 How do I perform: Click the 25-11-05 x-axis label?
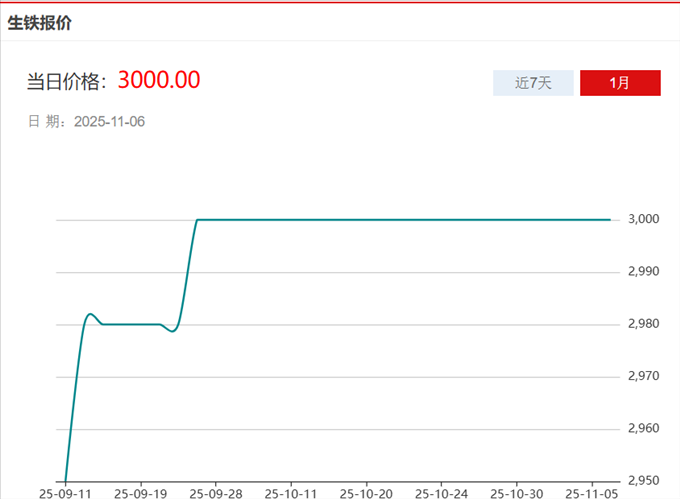(591, 493)
